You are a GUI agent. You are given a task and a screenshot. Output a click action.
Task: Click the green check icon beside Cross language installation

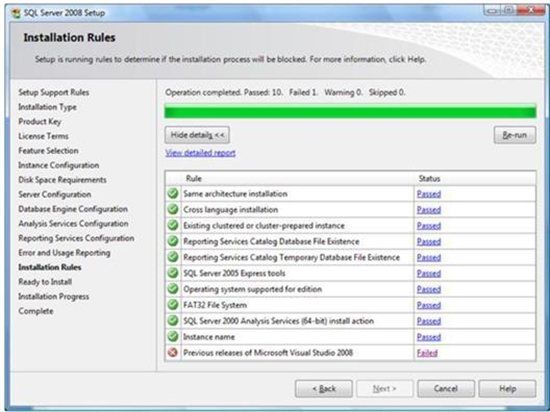173,209
